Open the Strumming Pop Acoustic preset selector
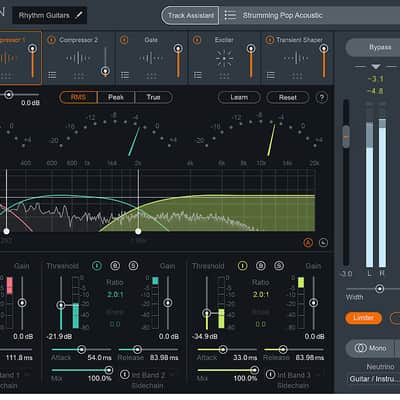This screenshot has width=400, height=400. (310, 15)
